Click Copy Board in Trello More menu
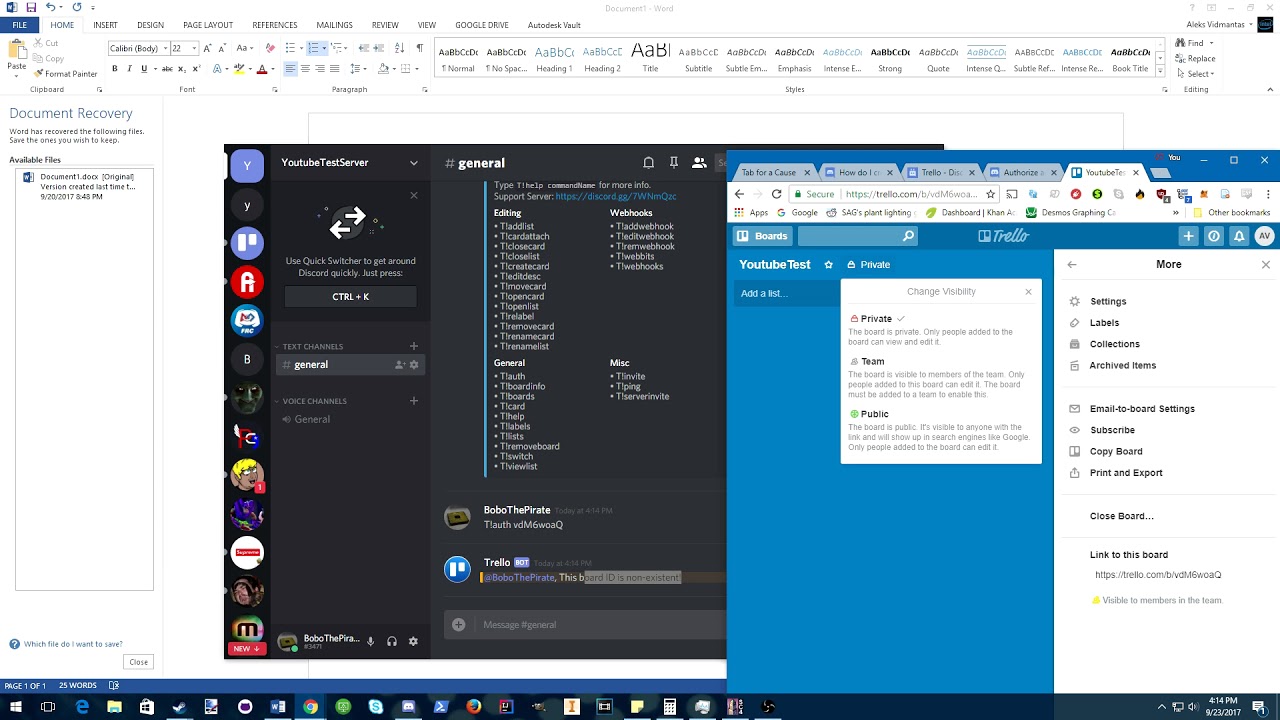 click(1116, 452)
